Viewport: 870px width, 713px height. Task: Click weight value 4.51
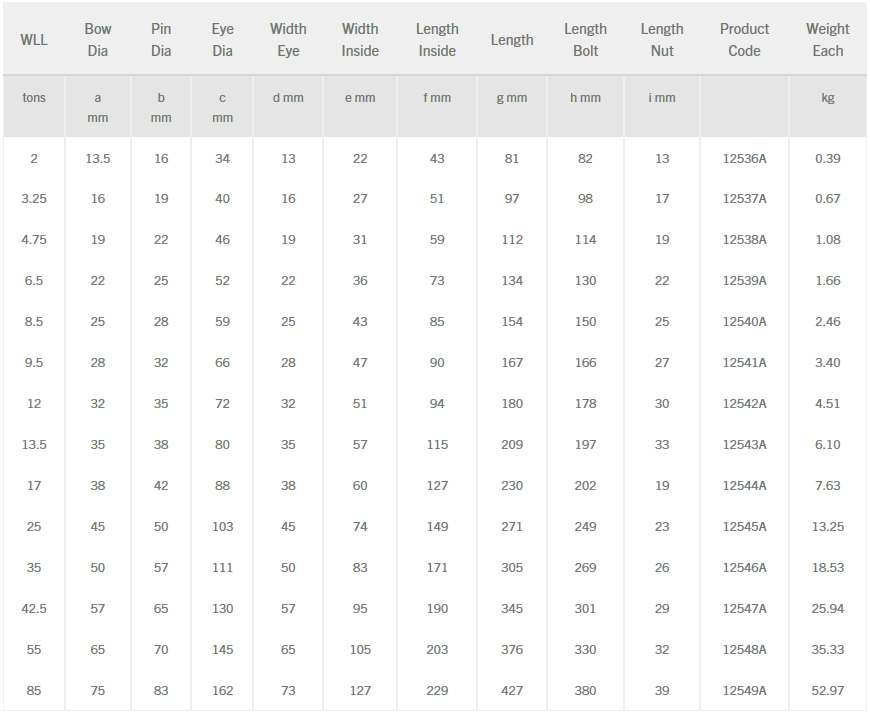pos(827,404)
